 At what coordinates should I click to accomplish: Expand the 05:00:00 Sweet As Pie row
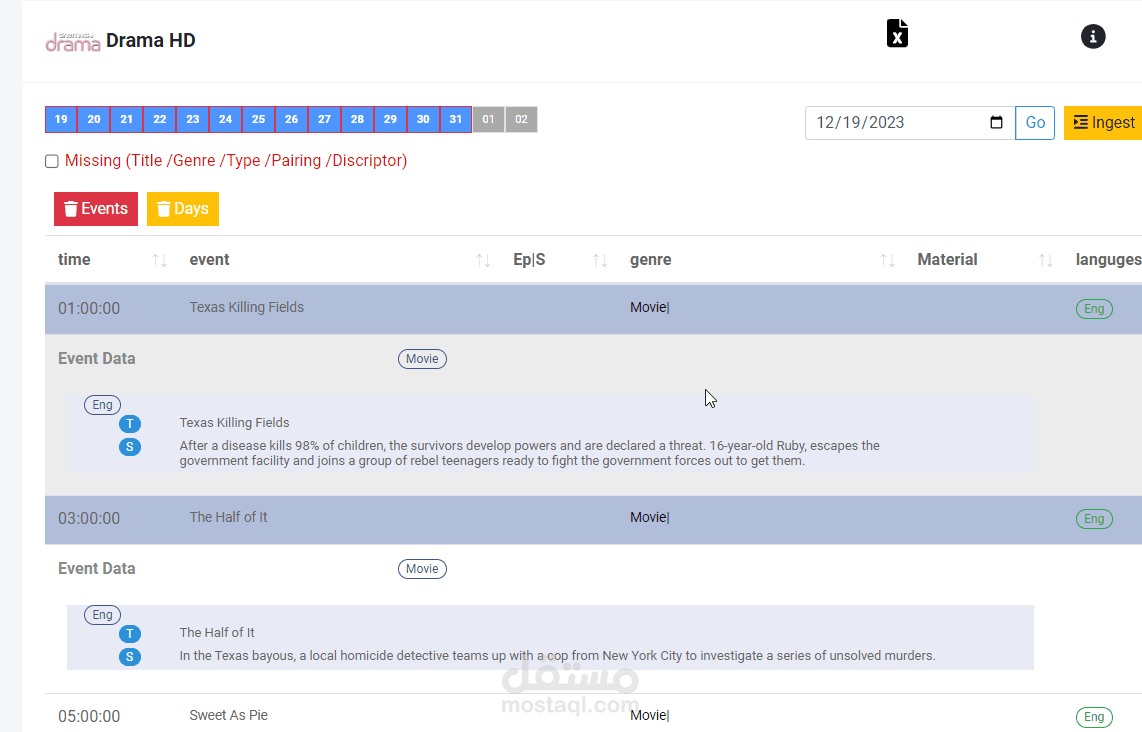click(593, 715)
